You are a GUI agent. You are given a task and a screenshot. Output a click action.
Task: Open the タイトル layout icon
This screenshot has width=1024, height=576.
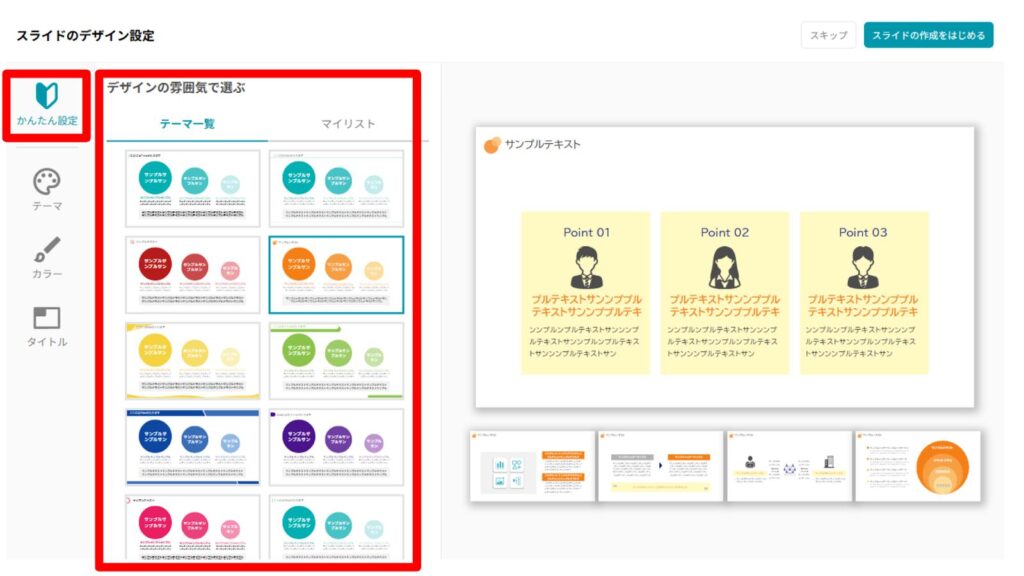point(47,318)
